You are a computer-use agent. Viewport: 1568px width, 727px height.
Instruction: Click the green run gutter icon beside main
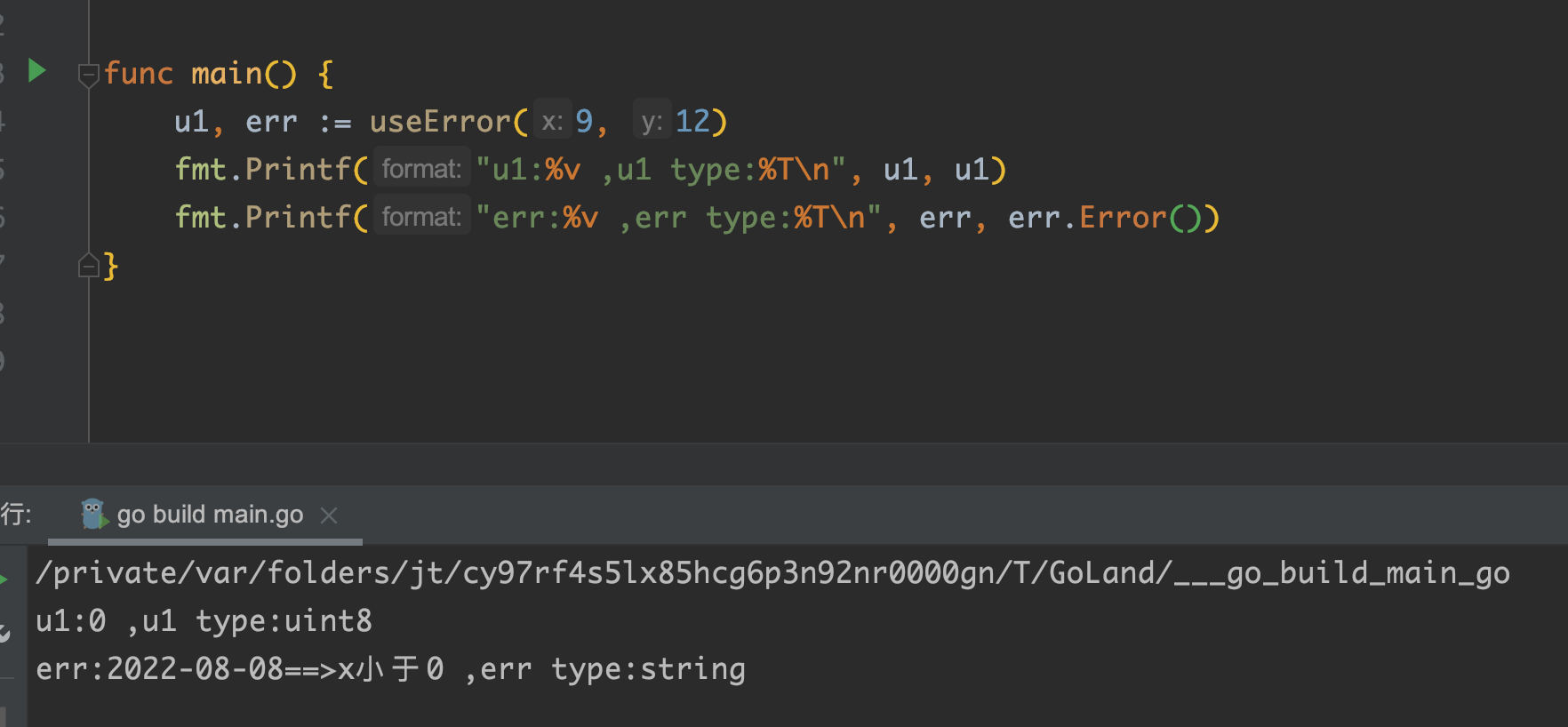36,70
